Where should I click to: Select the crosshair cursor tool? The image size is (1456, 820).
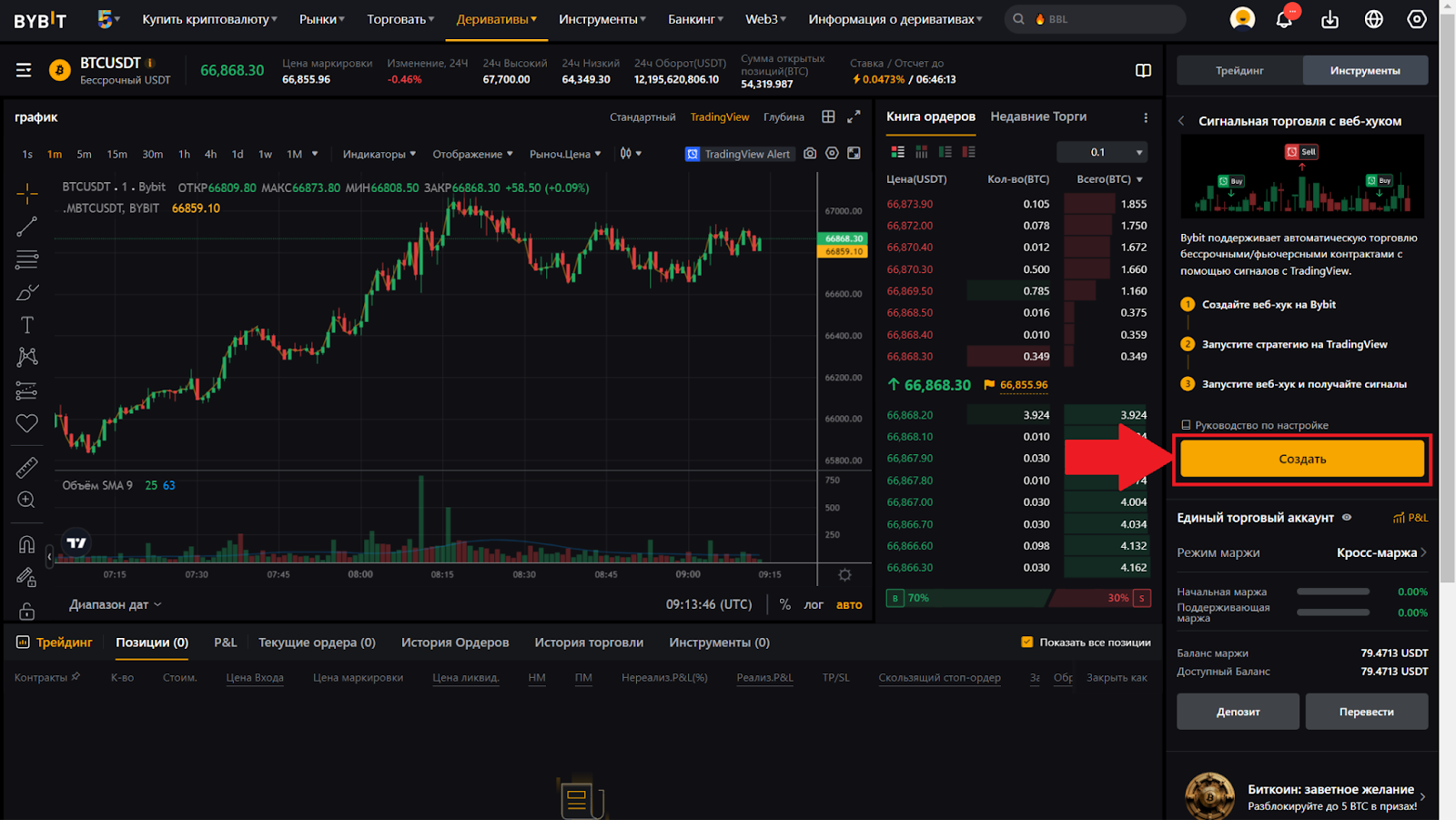pos(26,193)
